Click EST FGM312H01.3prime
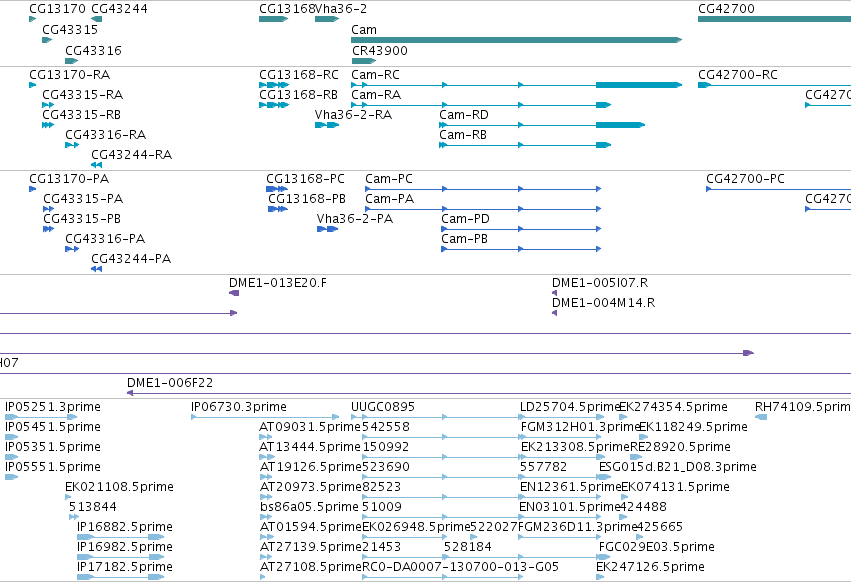This screenshot has height=582, width=851. (x=580, y=427)
